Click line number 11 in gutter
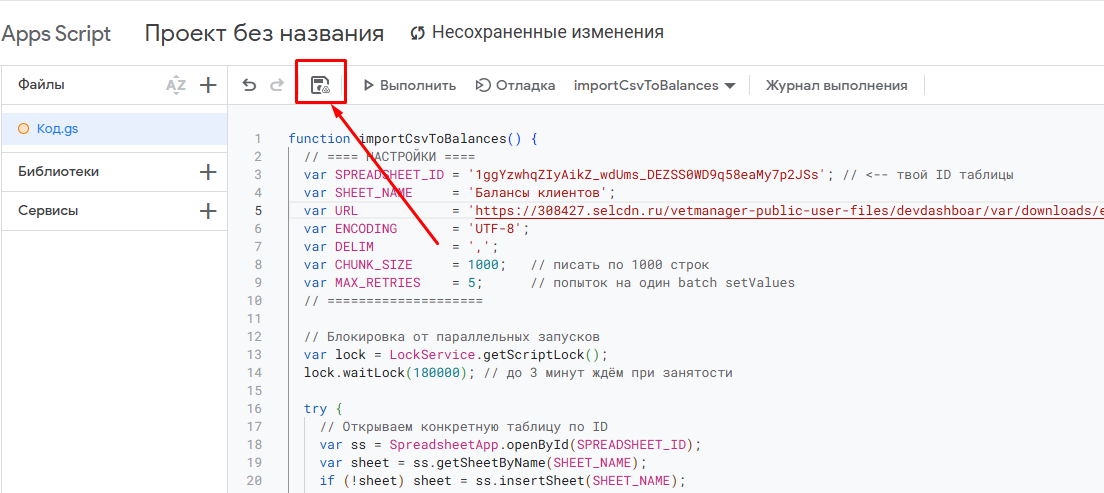The width and height of the screenshot is (1104, 493). 257,319
